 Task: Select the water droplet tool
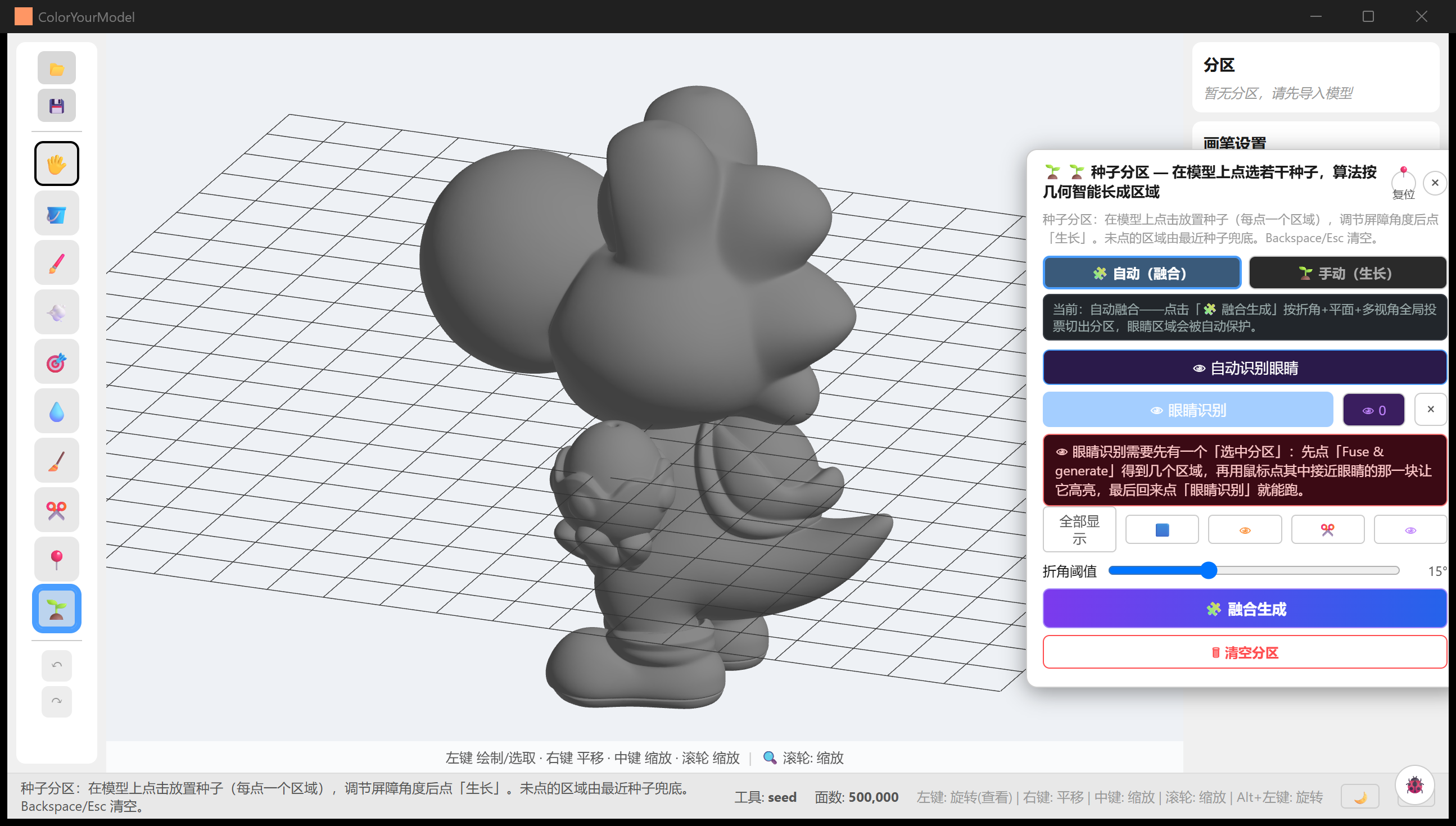click(x=56, y=411)
